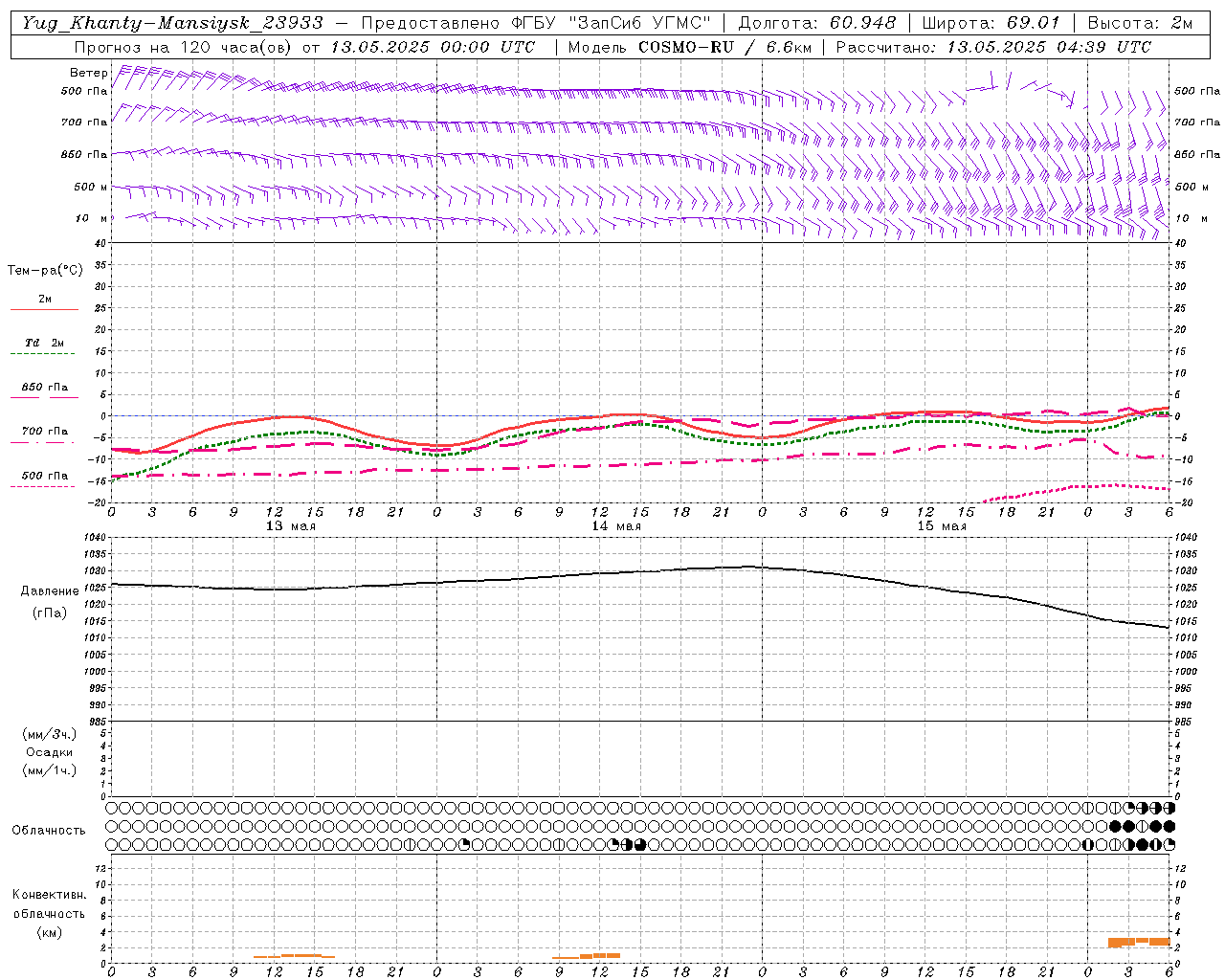
Task: Click '500 гПа' in right wind labels
Action: [1197, 91]
